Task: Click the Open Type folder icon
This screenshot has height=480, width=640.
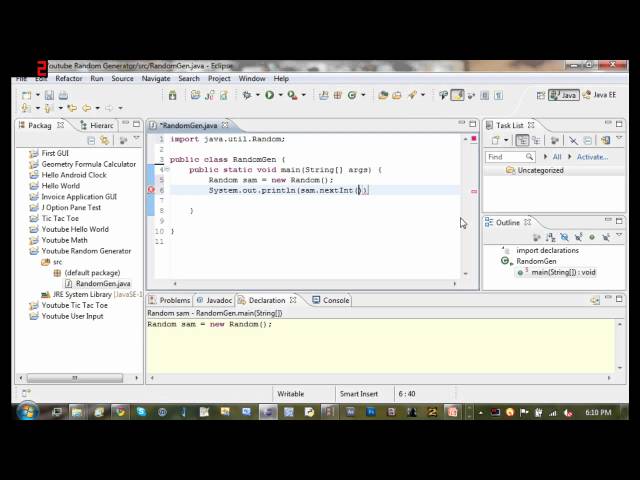Action: 383,95
